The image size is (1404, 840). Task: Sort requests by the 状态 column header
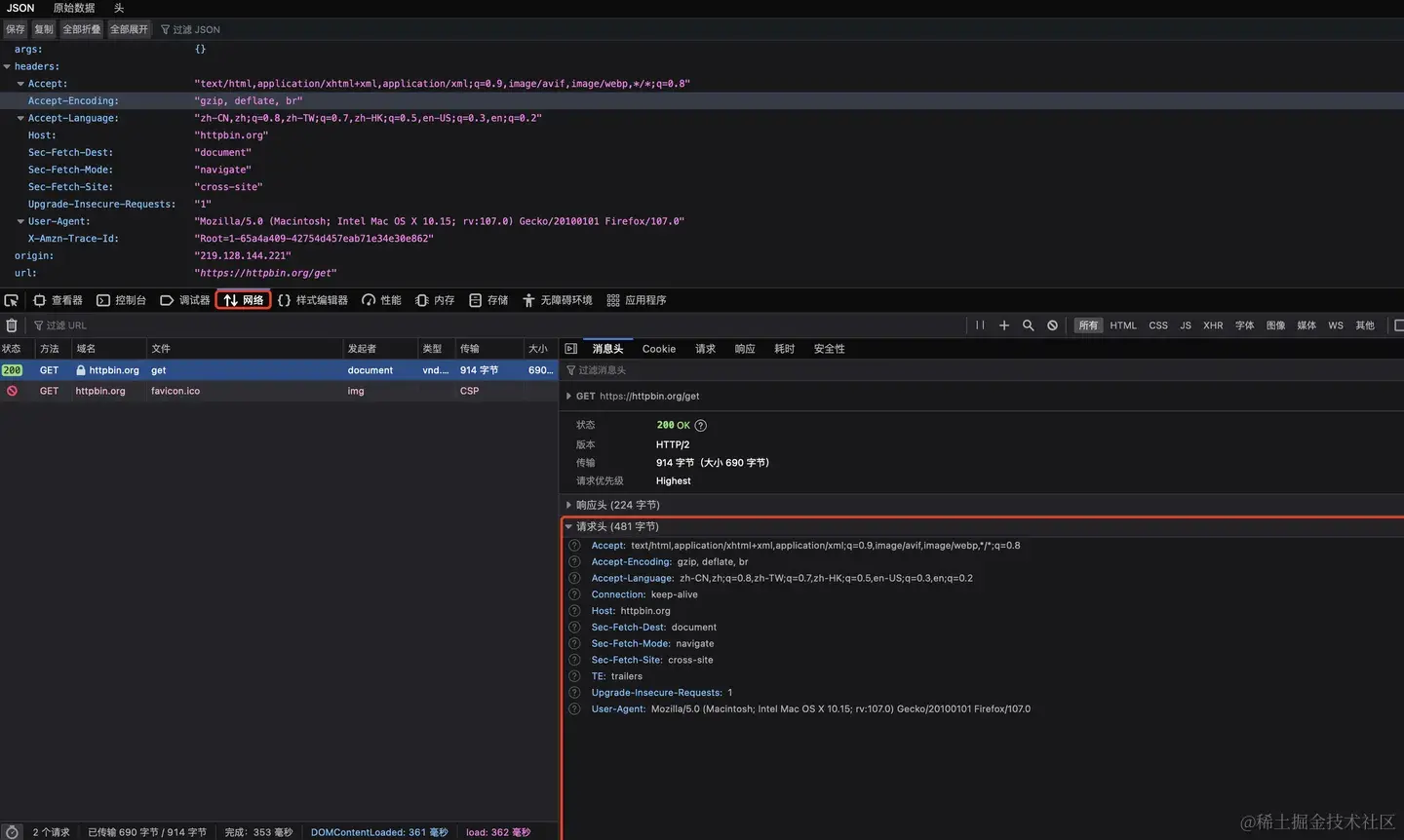click(x=17, y=349)
